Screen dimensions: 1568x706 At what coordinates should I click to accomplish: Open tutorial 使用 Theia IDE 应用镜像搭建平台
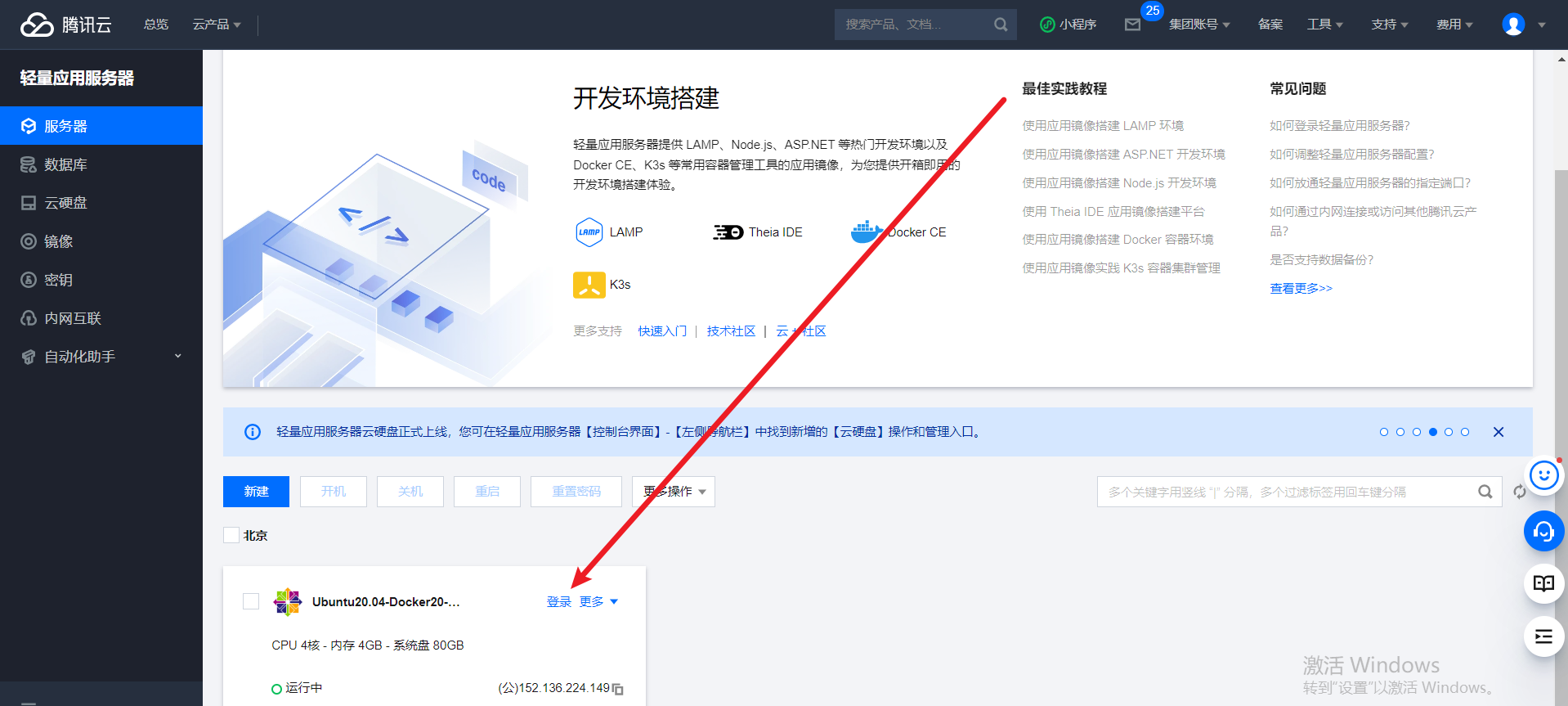point(1113,212)
